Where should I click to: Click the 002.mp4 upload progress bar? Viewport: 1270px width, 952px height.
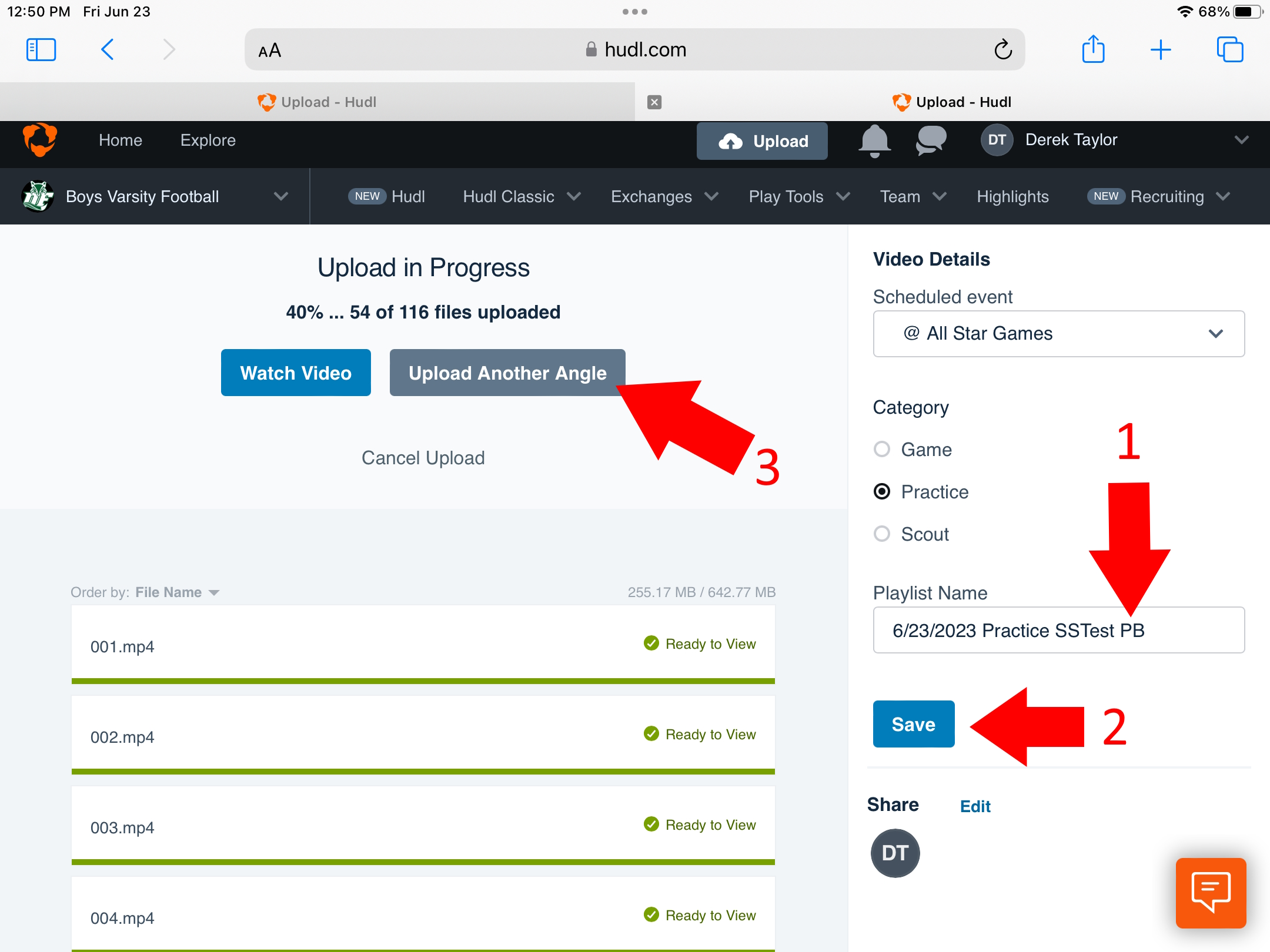coord(423,772)
